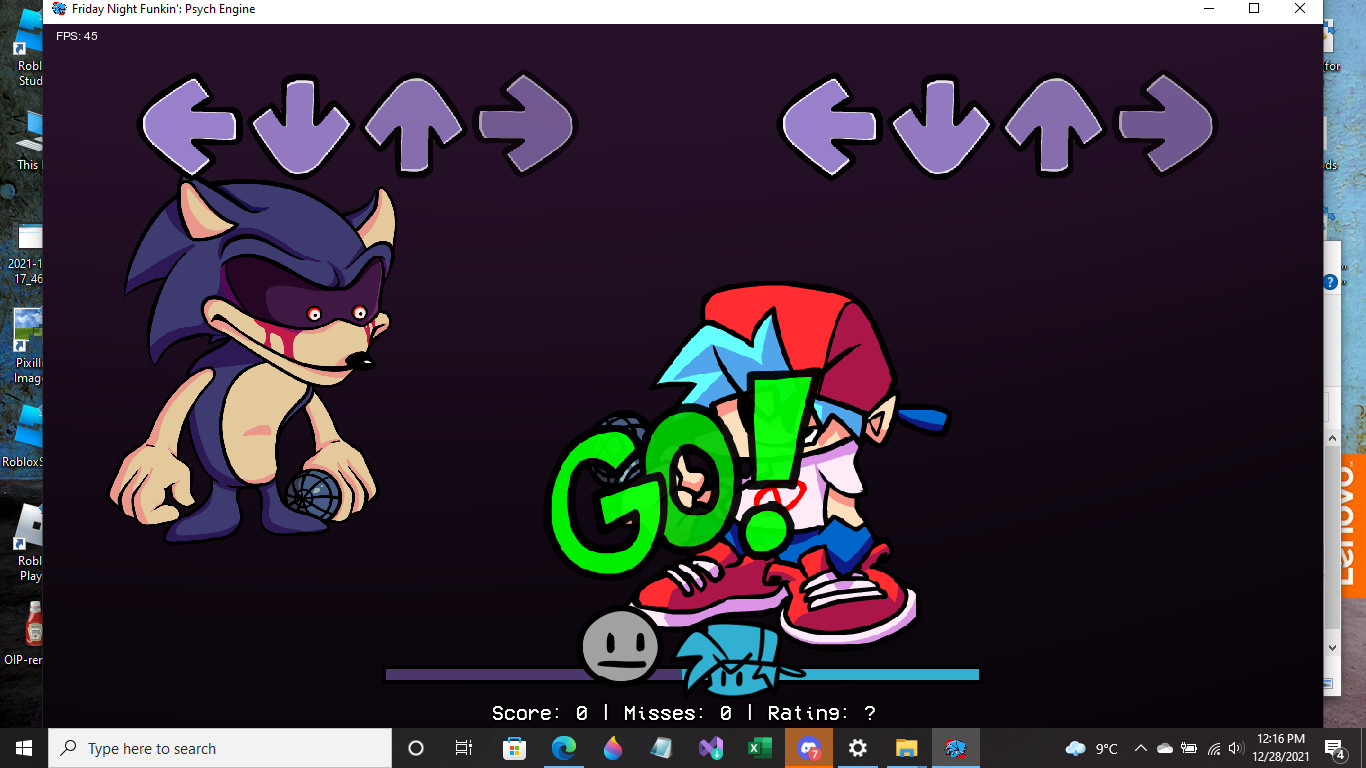The height and width of the screenshot is (768, 1366).
Task: Launch Visual Studio from the taskbar
Action: [x=711, y=748]
